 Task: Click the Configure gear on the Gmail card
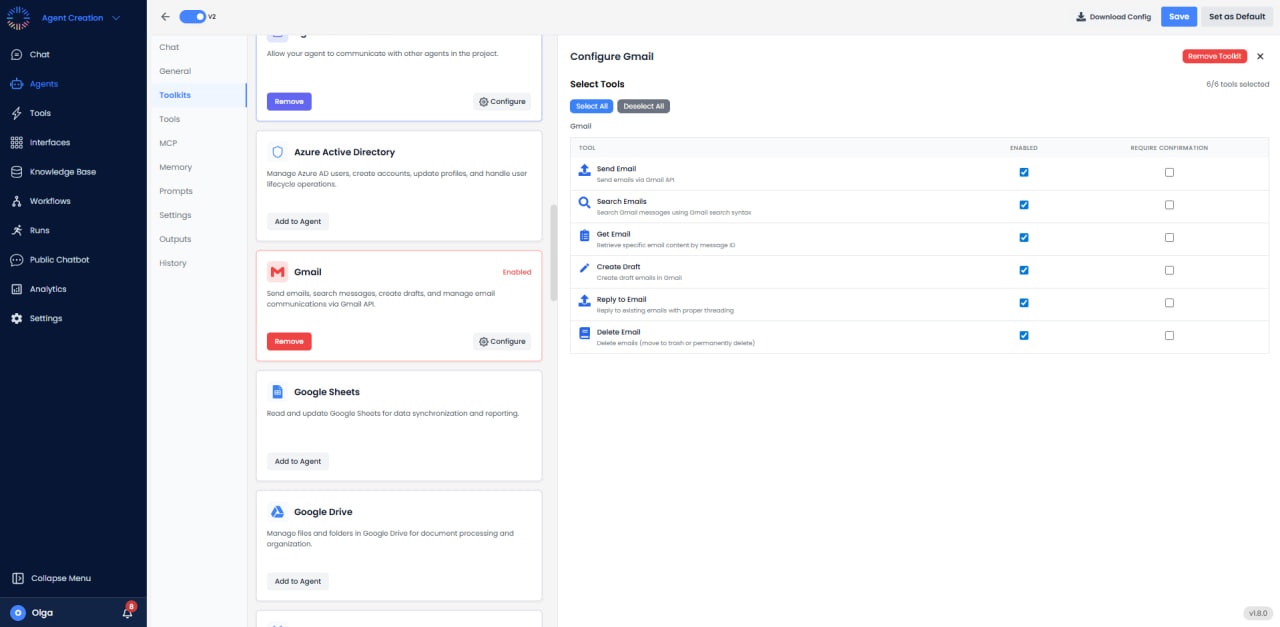click(501, 341)
